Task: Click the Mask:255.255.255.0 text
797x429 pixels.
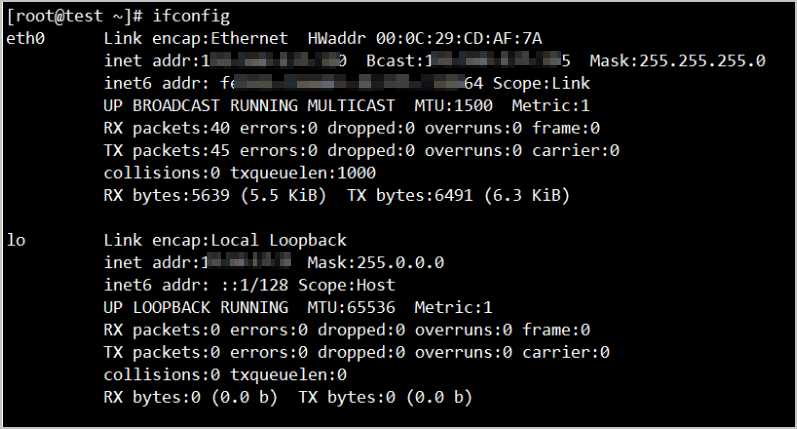Action: point(677,61)
